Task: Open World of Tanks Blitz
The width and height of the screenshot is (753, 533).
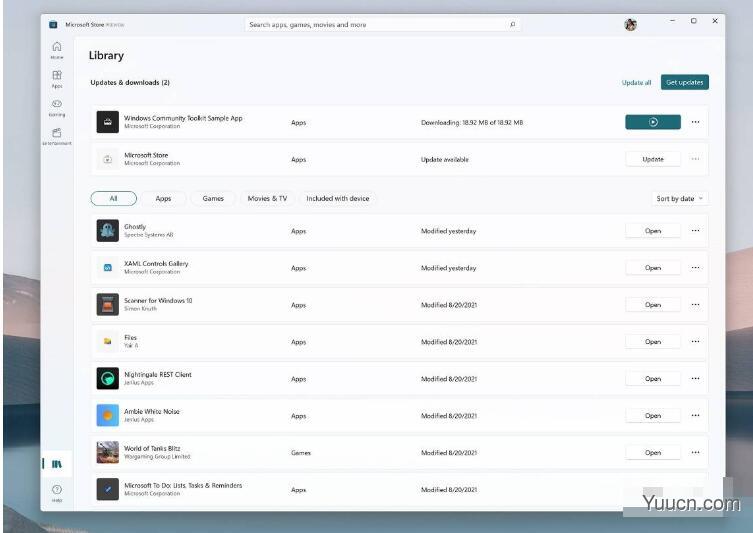Action: click(x=653, y=452)
